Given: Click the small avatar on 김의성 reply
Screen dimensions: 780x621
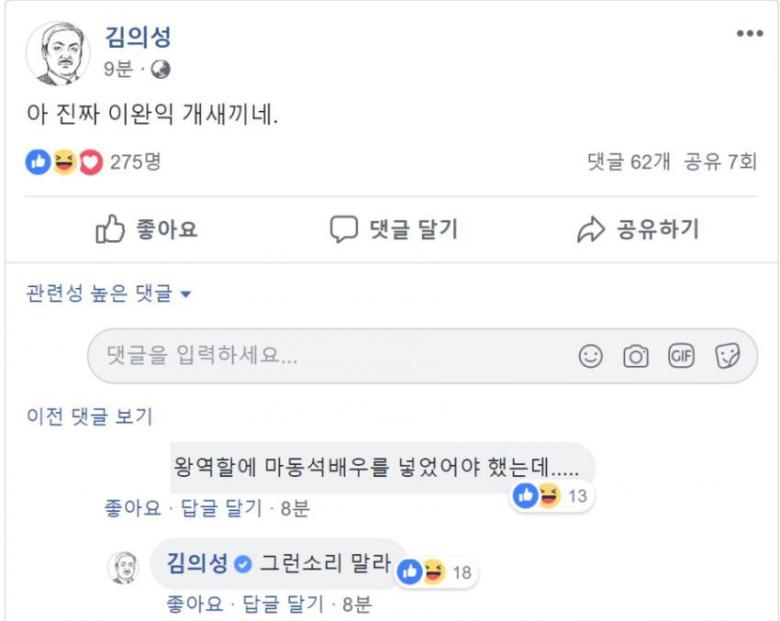Looking at the screenshot, I should pyautogui.click(x=122, y=566).
